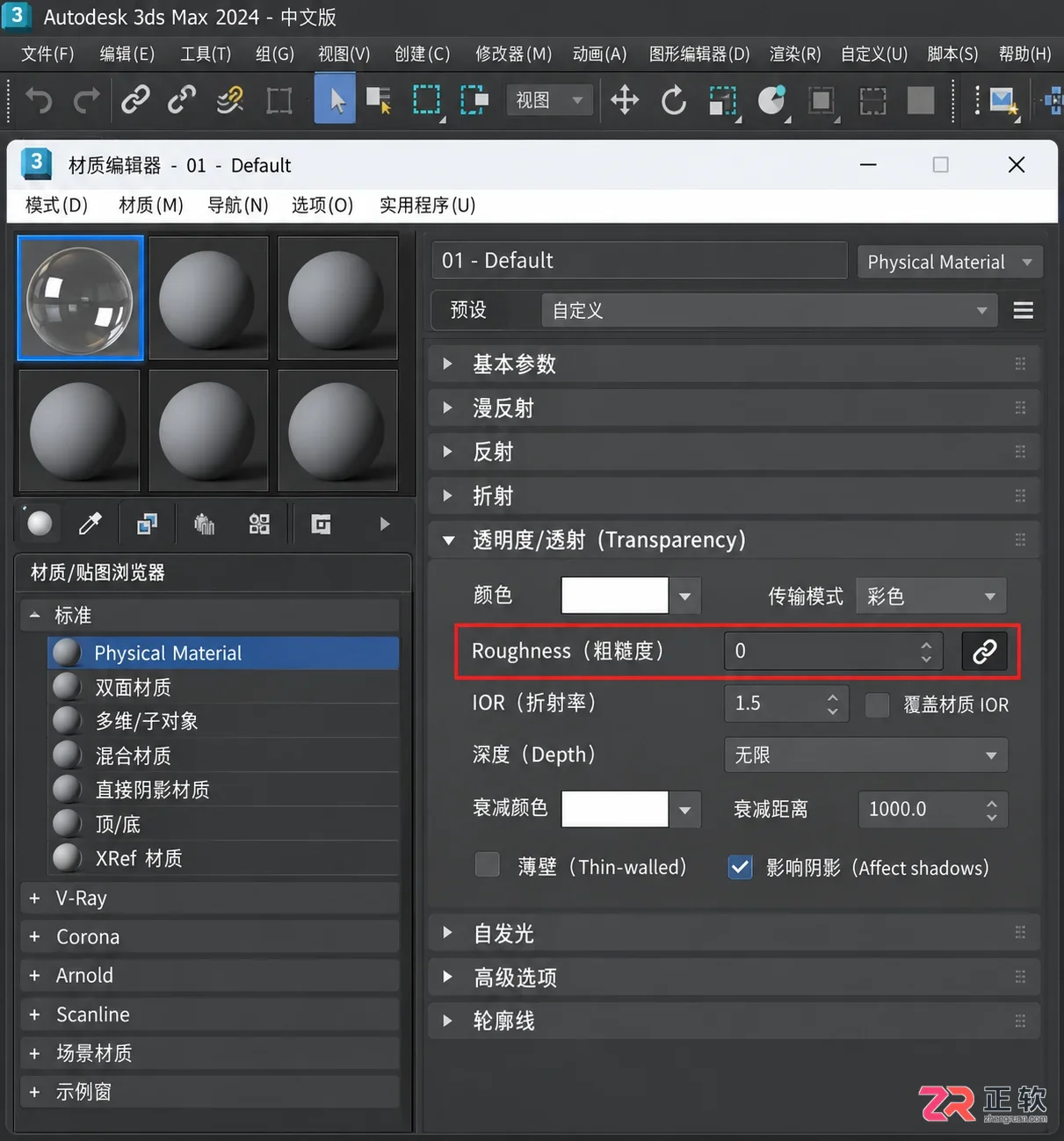Click the trash-style reset material icon
Viewport: 1064px width, 1141px height.
204,524
